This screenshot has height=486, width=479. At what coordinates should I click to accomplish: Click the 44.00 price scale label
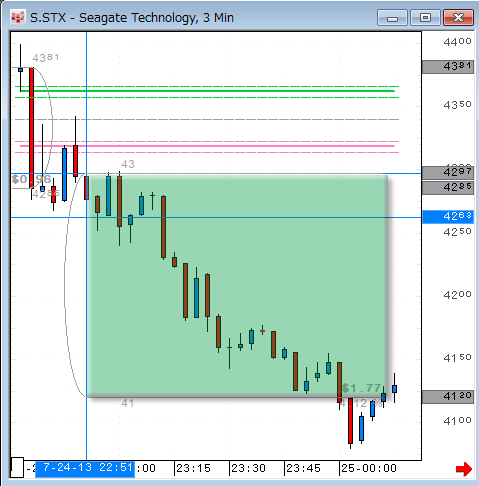coord(457,42)
